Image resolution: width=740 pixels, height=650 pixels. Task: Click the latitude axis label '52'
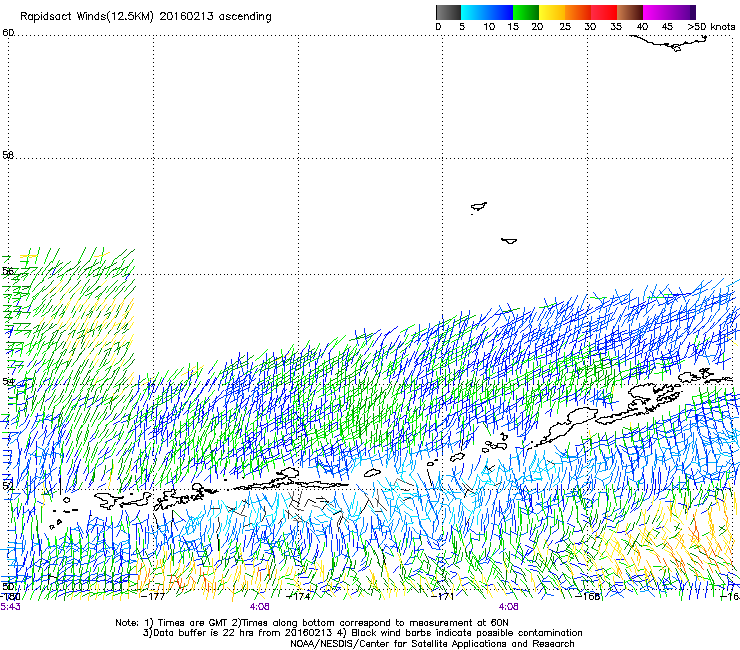8,485
